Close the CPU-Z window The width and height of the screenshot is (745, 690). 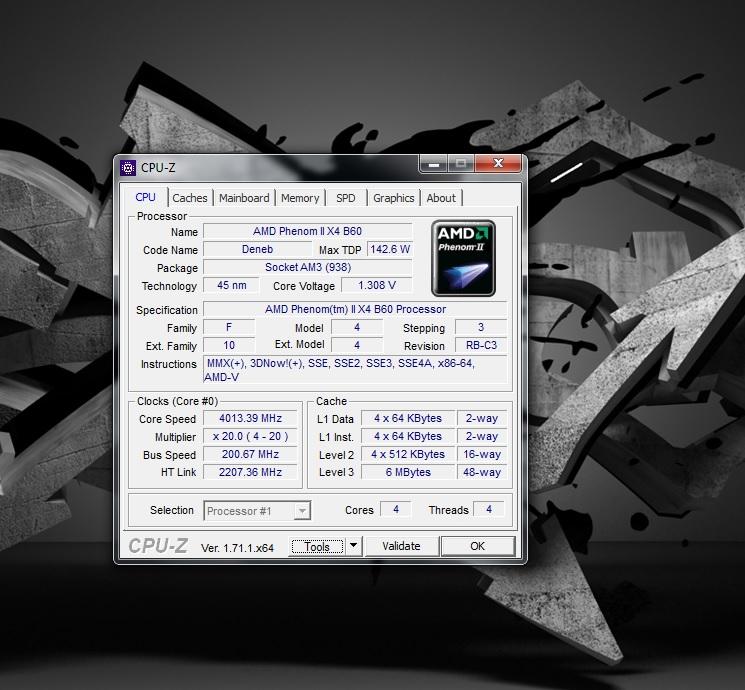click(498, 163)
